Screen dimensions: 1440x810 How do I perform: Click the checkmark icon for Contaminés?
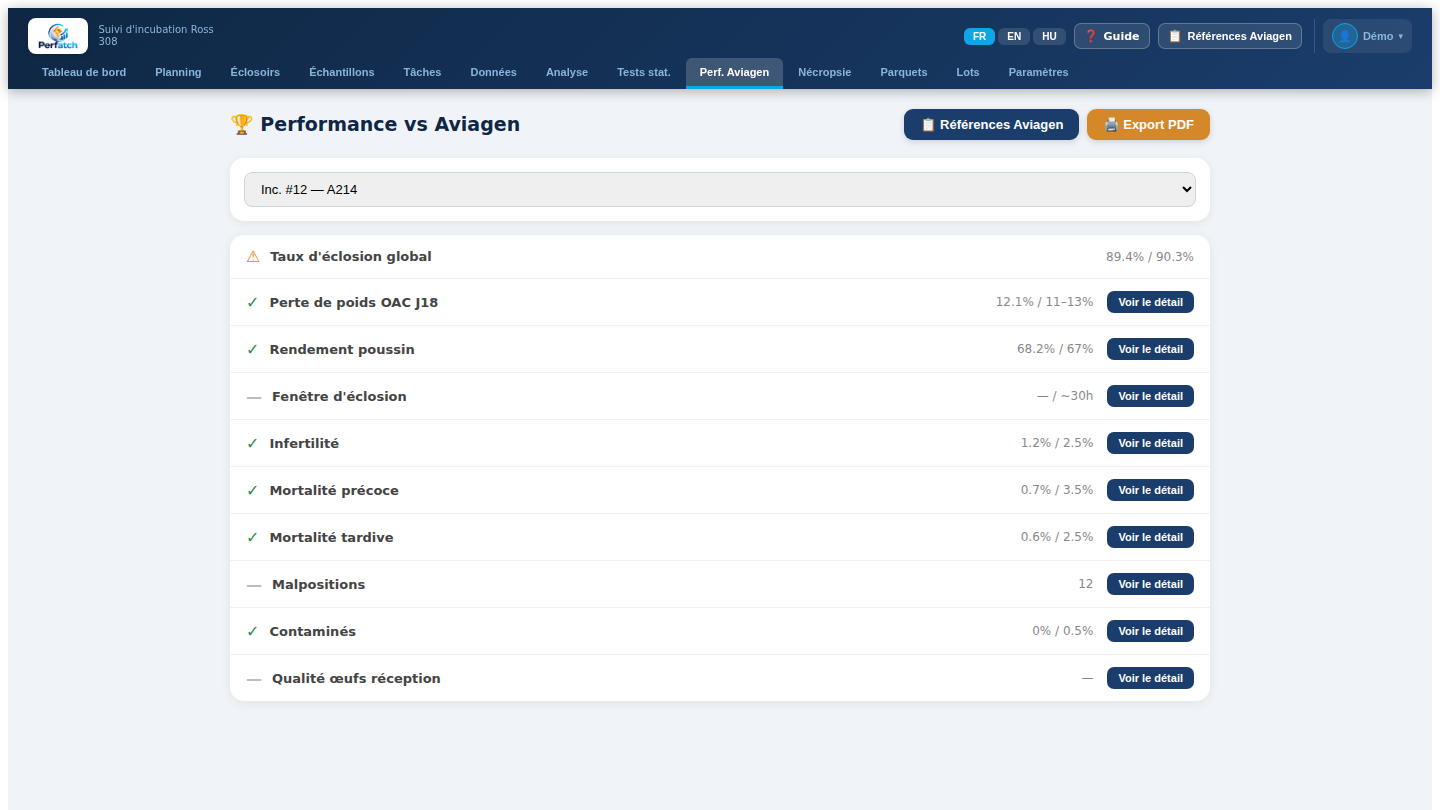[x=253, y=631]
